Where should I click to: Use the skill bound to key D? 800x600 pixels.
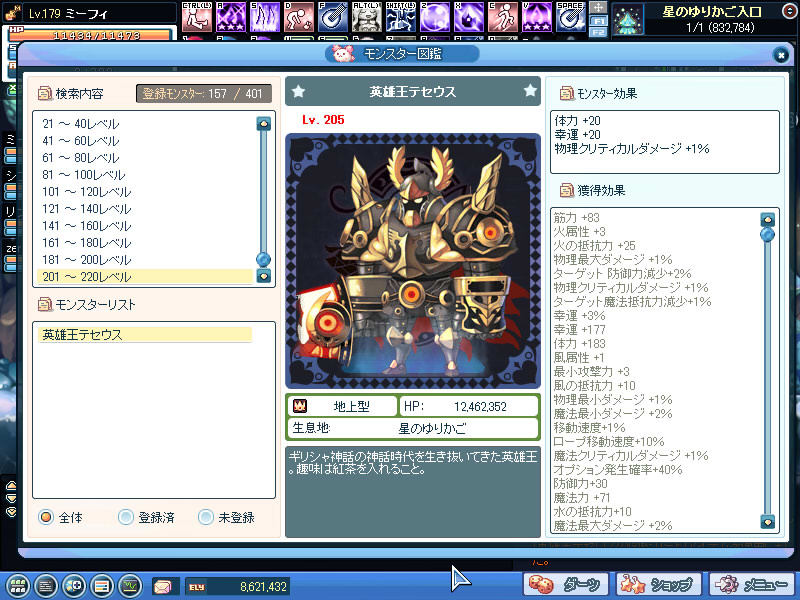(x=298, y=17)
